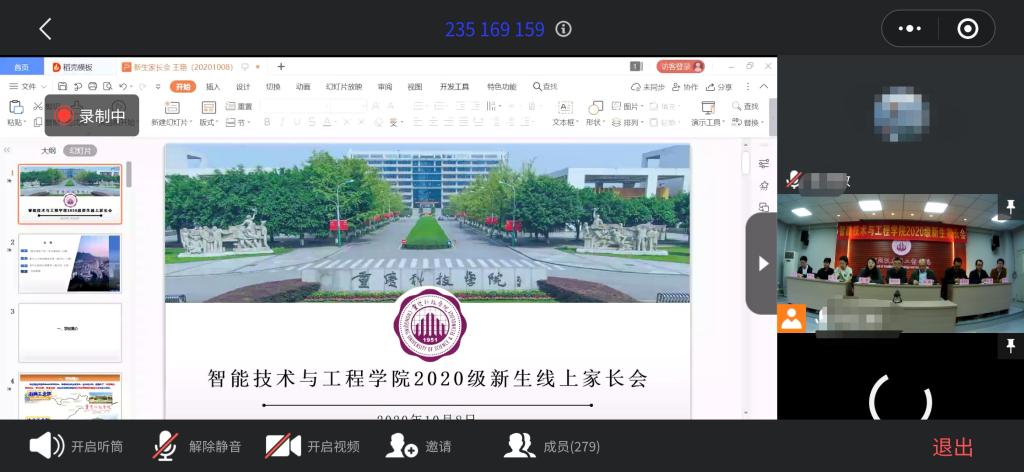Open the three-dot more options capsule button
1024x472 pixels.
pos(910,29)
